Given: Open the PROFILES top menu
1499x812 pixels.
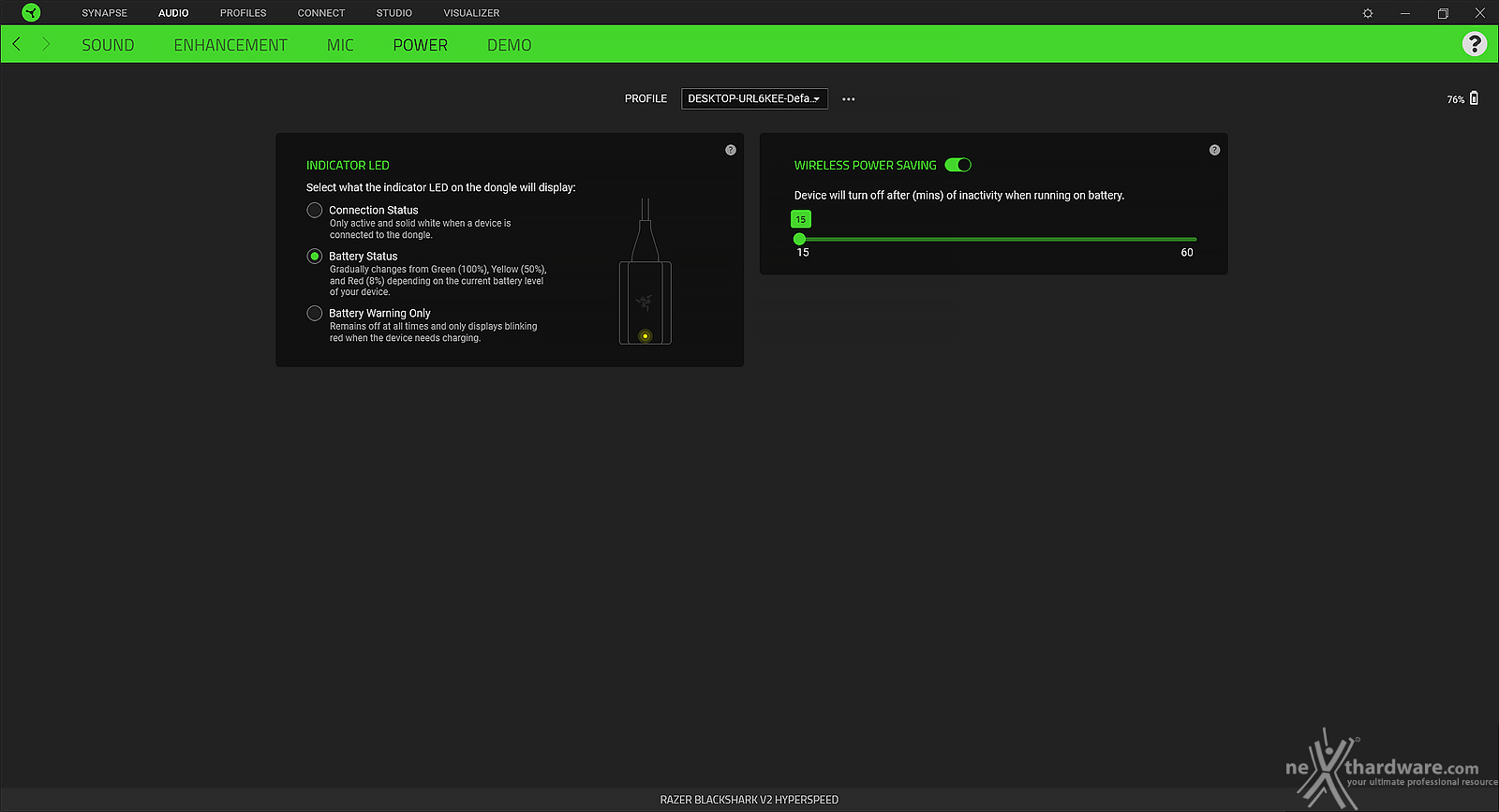Looking at the screenshot, I should click(244, 13).
